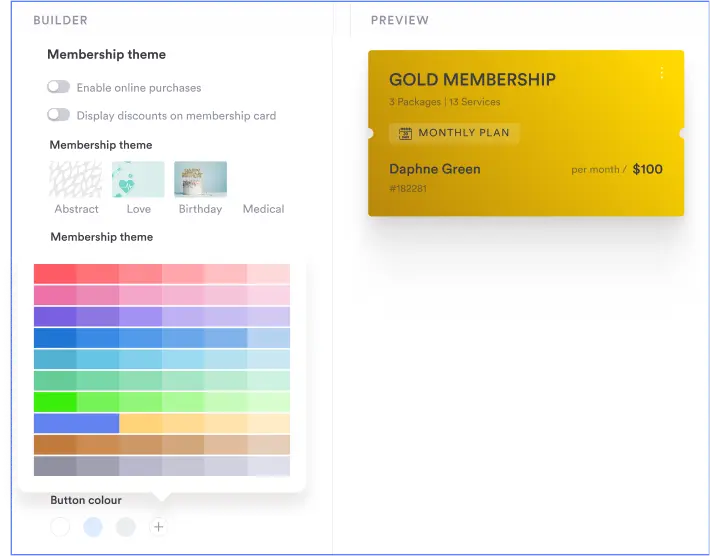Viewport: 720px width, 556px height.
Task: Pick the darkest teal-cyan palette swatch
Action: coord(55,359)
